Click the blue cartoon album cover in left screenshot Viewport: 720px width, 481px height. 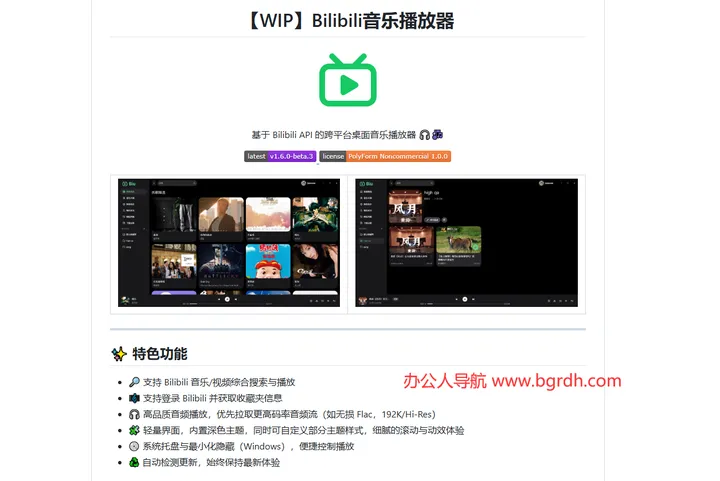coord(268,261)
